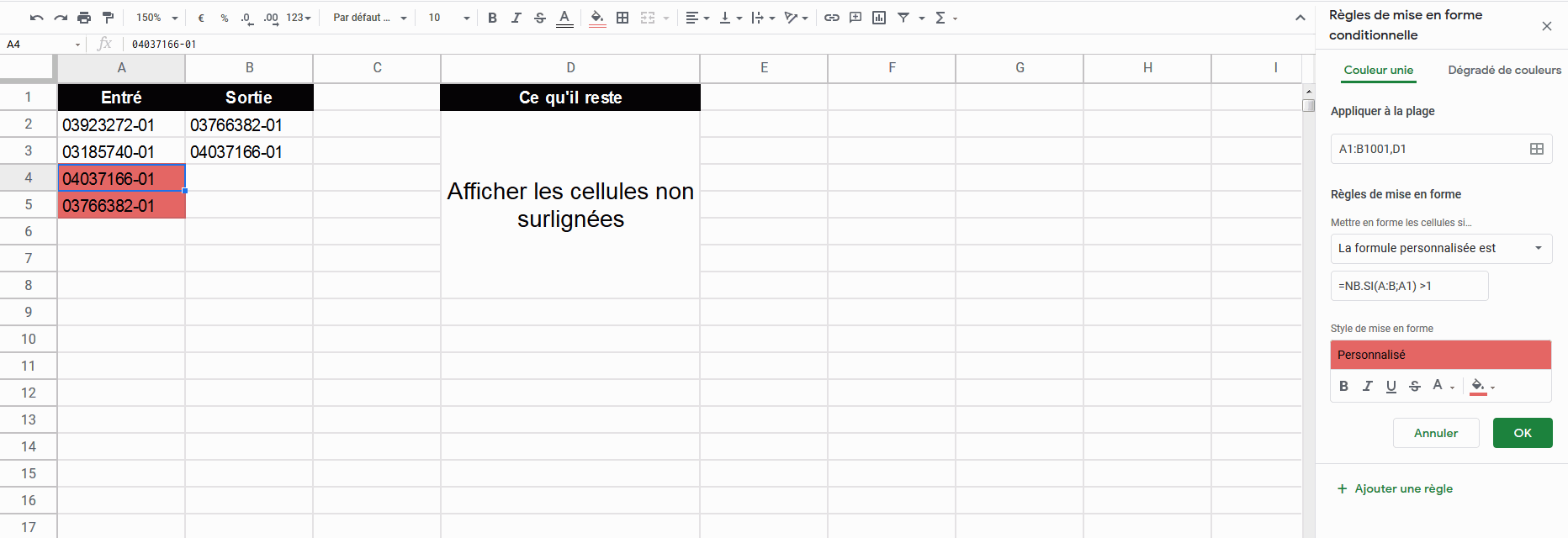Switch to the Couleur unie tab
This screenshot has width=1568, height=538.
coord(1378,70)
